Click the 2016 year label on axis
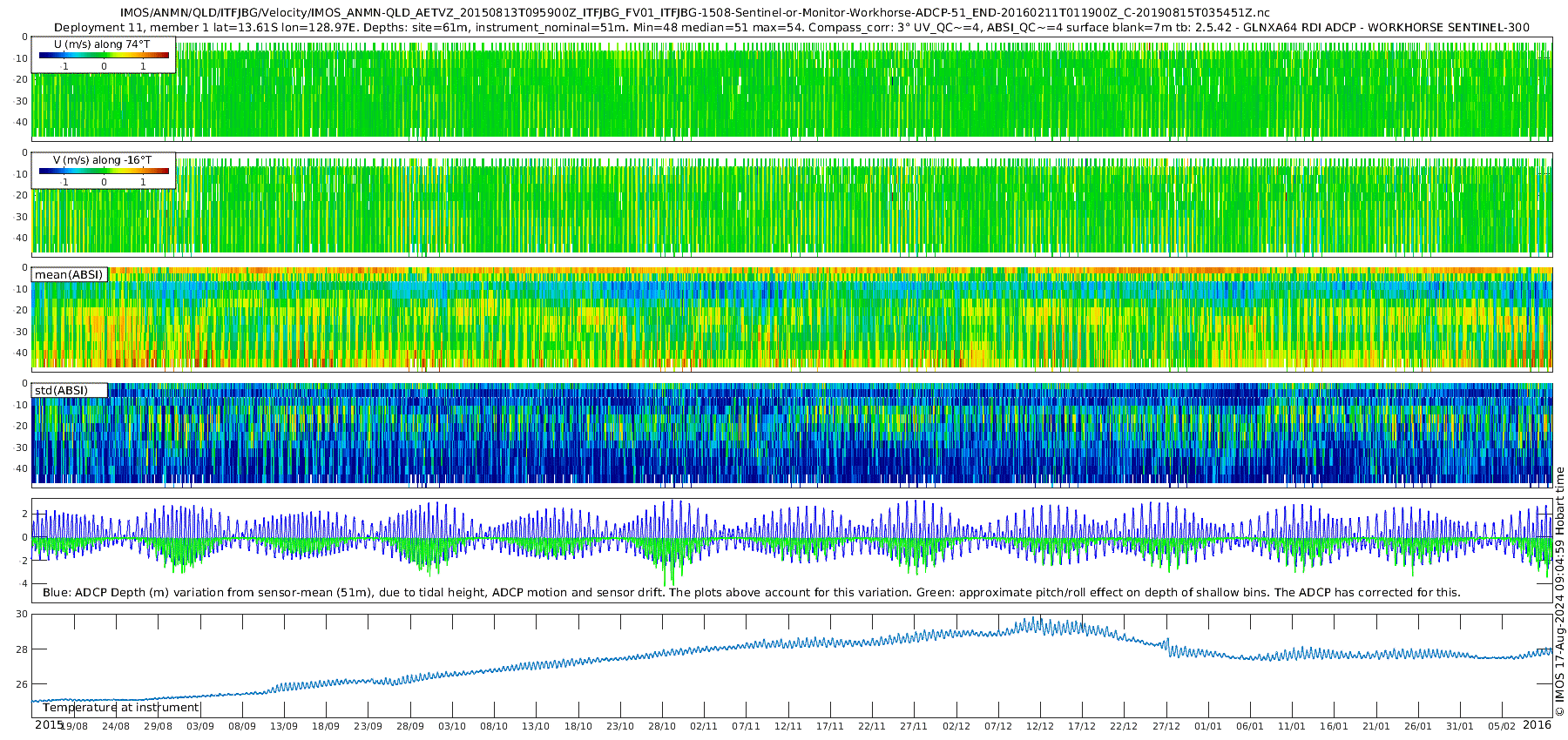 coord(1537,724)
